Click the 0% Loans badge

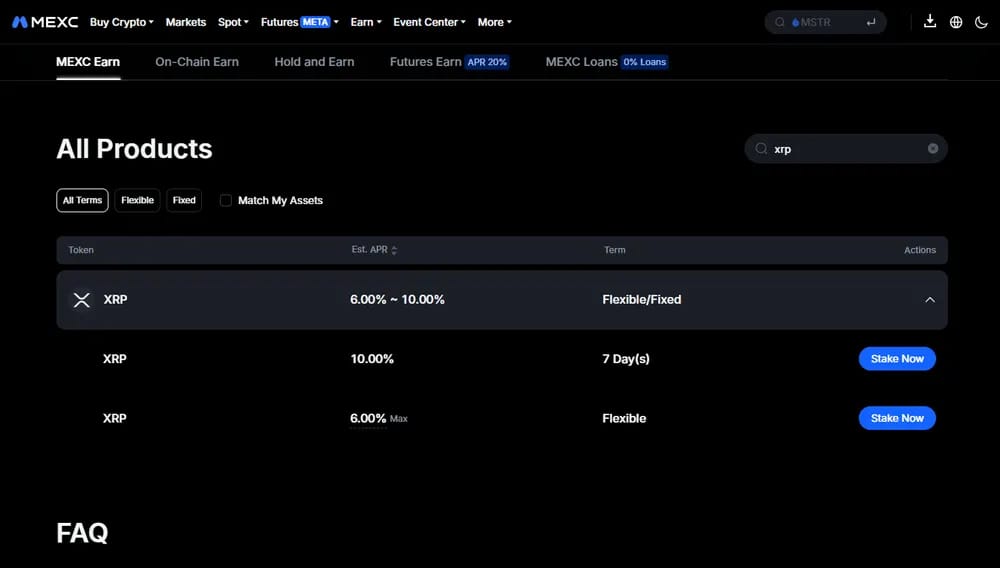pos(645,62)
